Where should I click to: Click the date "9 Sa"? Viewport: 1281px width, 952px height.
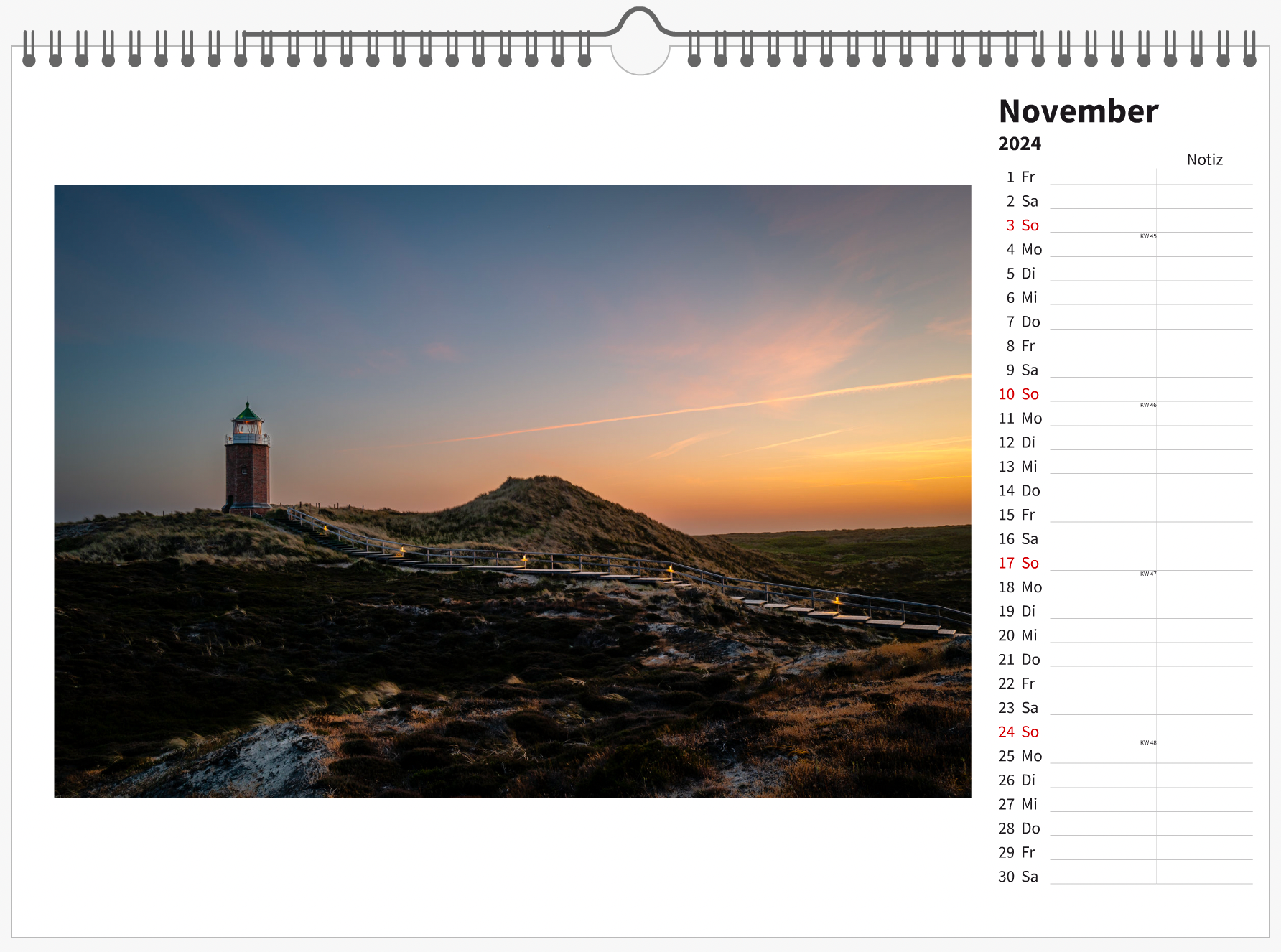pyautogui.click(x=1022, y=370)
